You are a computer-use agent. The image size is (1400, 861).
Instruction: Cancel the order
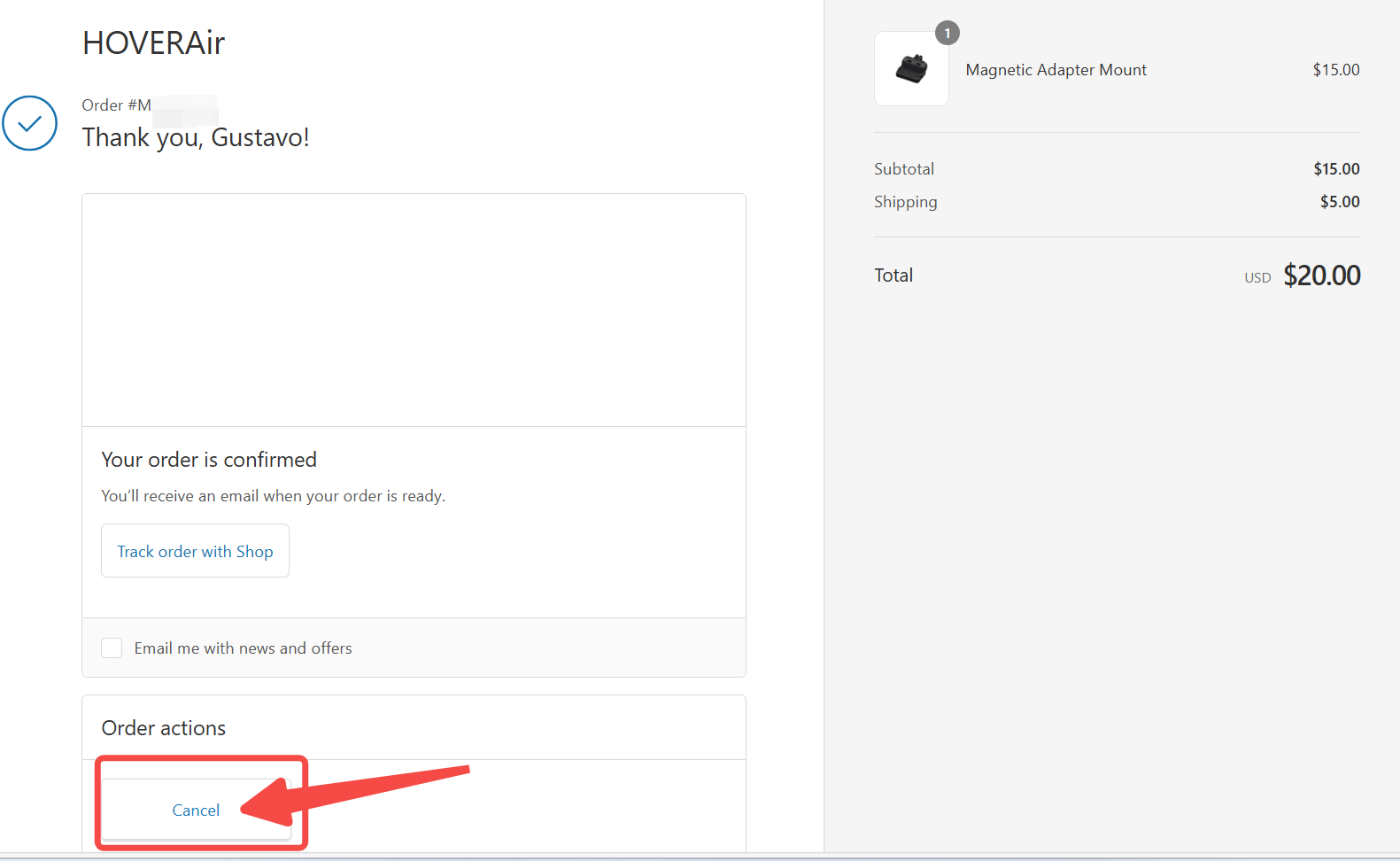[x=196, y=810]
